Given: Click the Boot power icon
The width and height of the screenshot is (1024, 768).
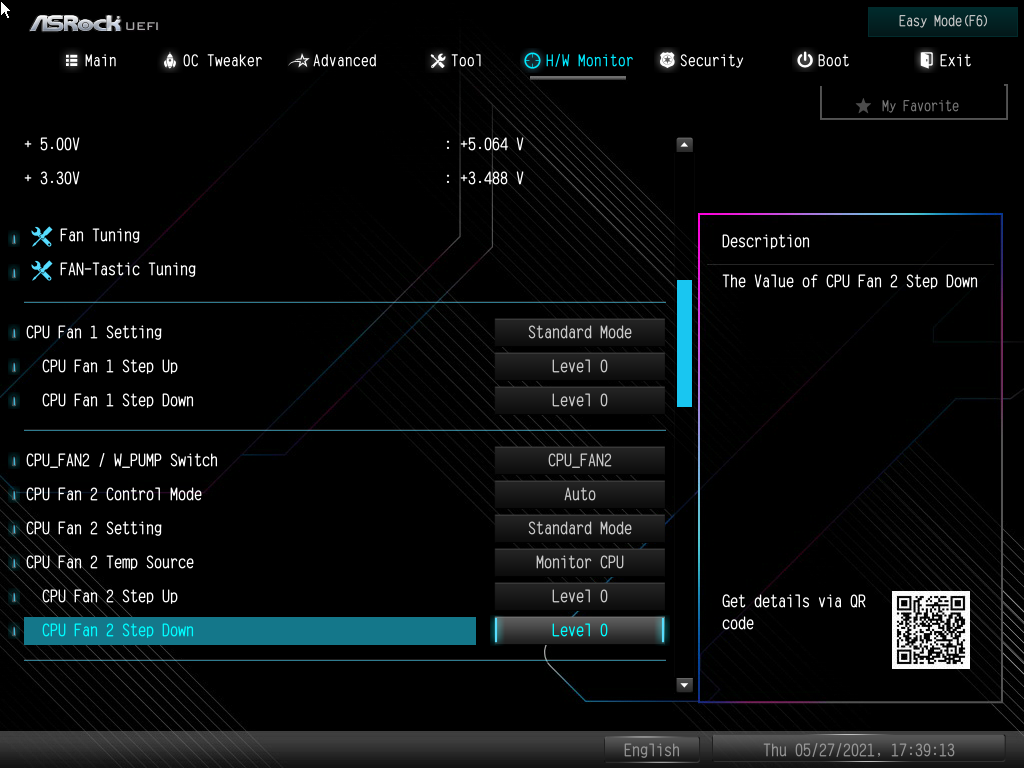Looking at the screenshot, I should [805, 61].
